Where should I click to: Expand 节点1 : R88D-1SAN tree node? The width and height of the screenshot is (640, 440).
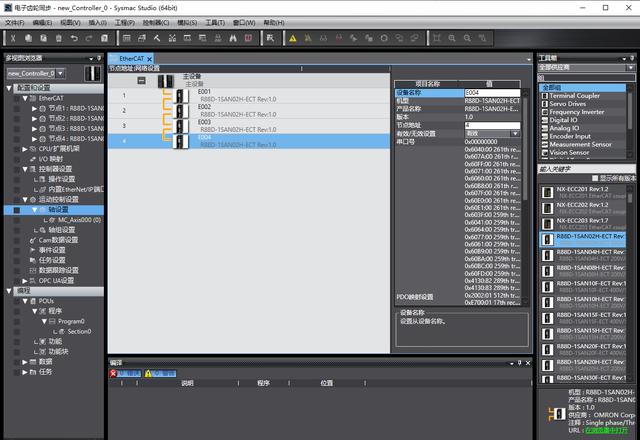34,109
